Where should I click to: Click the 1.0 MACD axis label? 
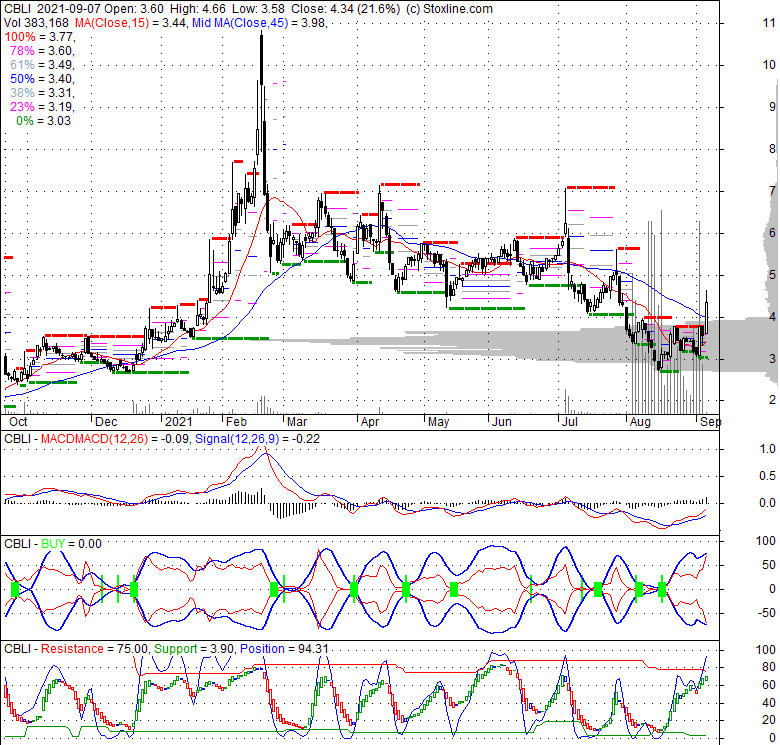pos(768,449)
